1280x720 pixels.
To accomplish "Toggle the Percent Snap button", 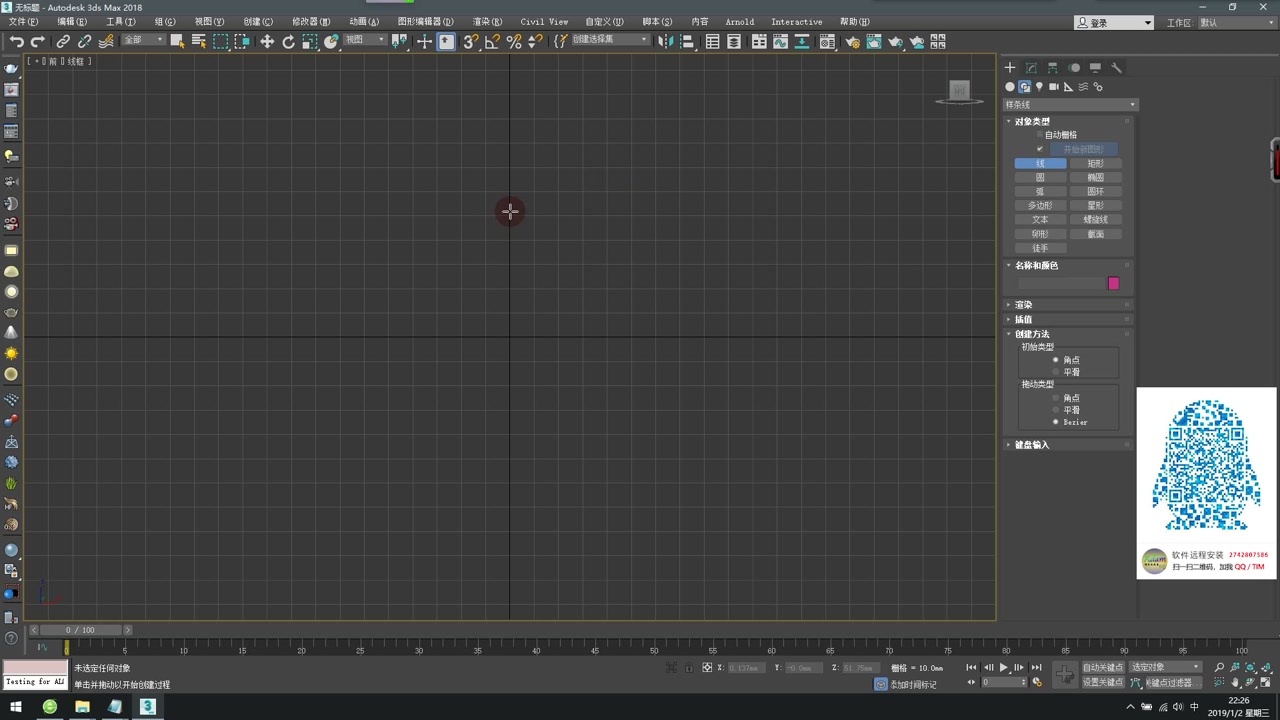I will click(514, 41).
